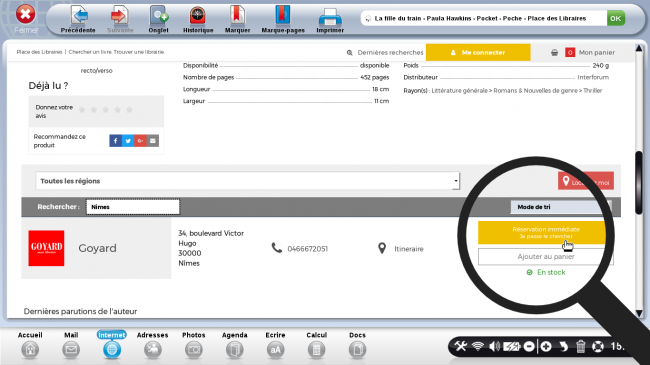Image resolution: width=650 pixels, height=365 pixels.
Task: Open the Adresses contacts section
Action: click(x=153, y=345)
